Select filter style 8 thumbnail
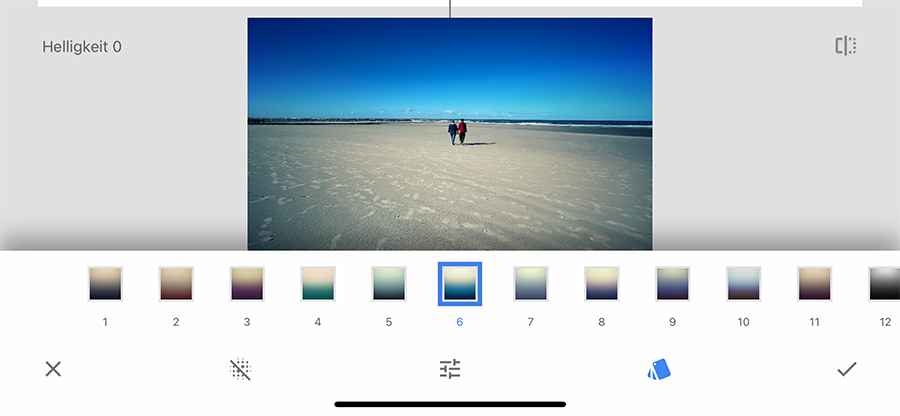This screenshot has width=900, height=416. click(602, 284)
